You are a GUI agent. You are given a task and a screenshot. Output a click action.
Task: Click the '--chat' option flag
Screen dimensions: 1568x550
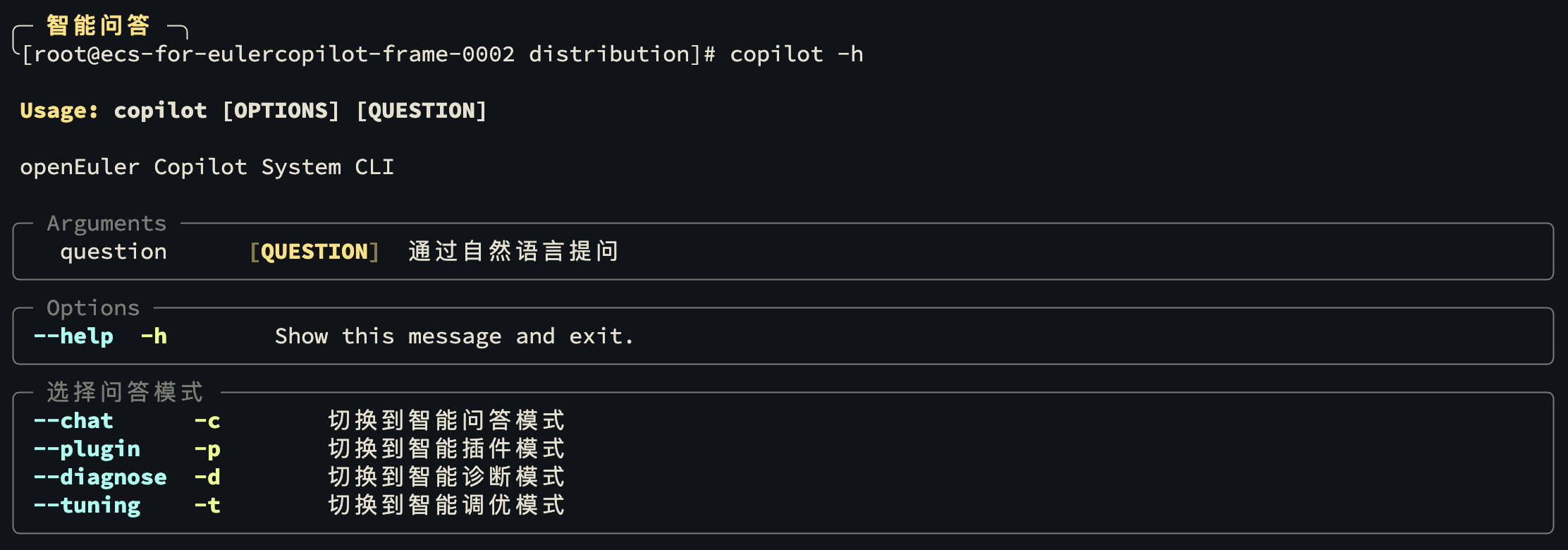(73, 421)
